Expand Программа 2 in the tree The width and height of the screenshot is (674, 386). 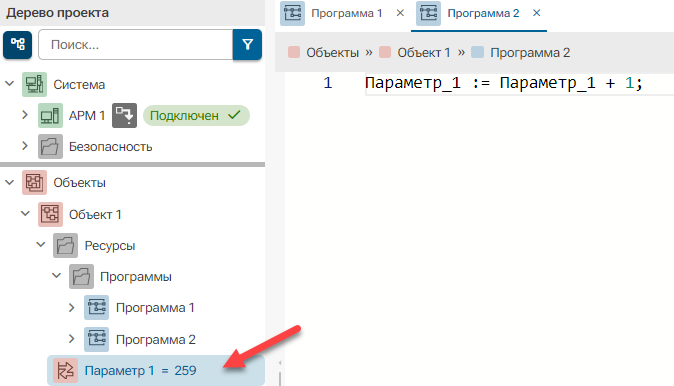[72, 339]
